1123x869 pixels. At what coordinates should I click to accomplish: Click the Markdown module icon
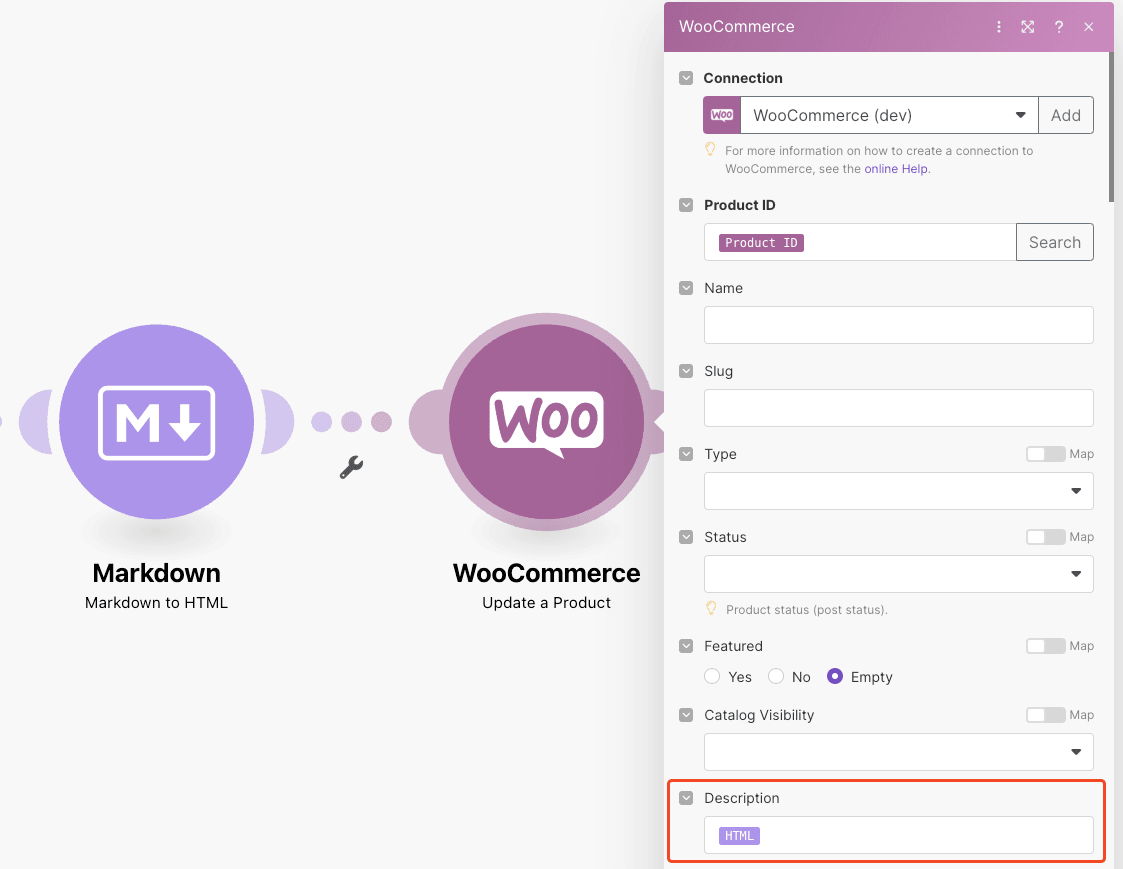click(156, 422)
